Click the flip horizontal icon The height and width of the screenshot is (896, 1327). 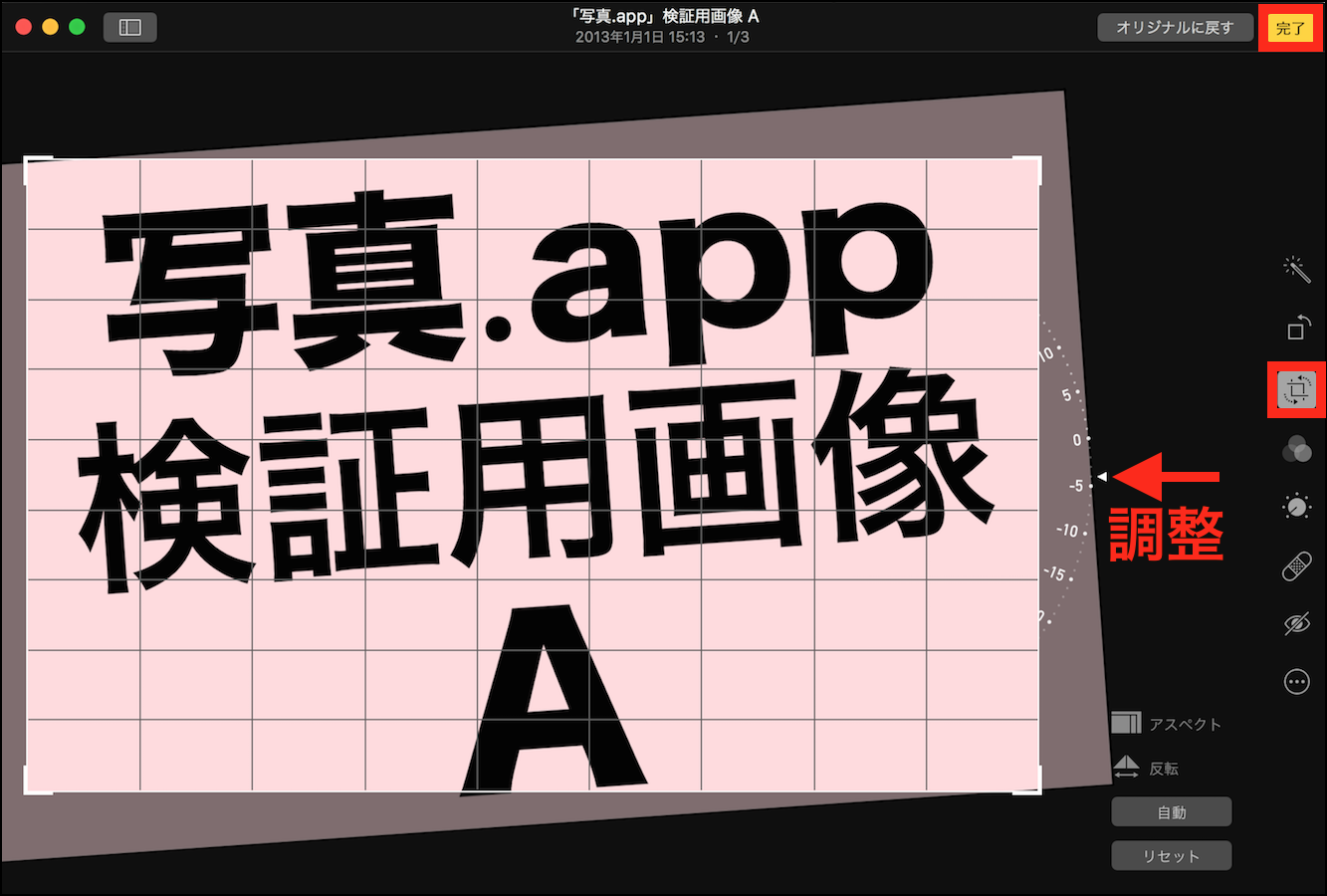(1126, 767)
